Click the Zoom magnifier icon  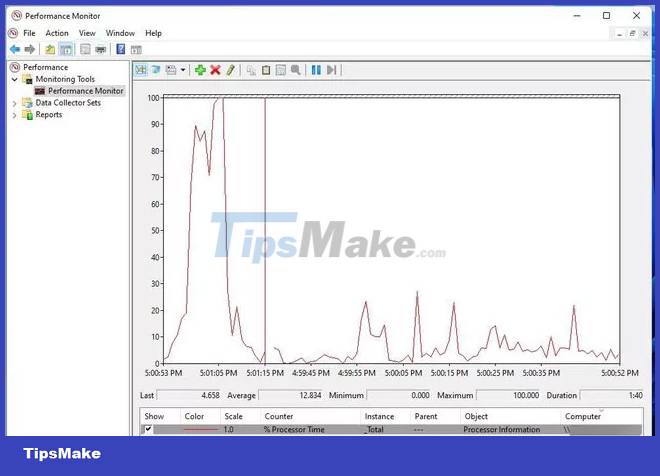295,70
